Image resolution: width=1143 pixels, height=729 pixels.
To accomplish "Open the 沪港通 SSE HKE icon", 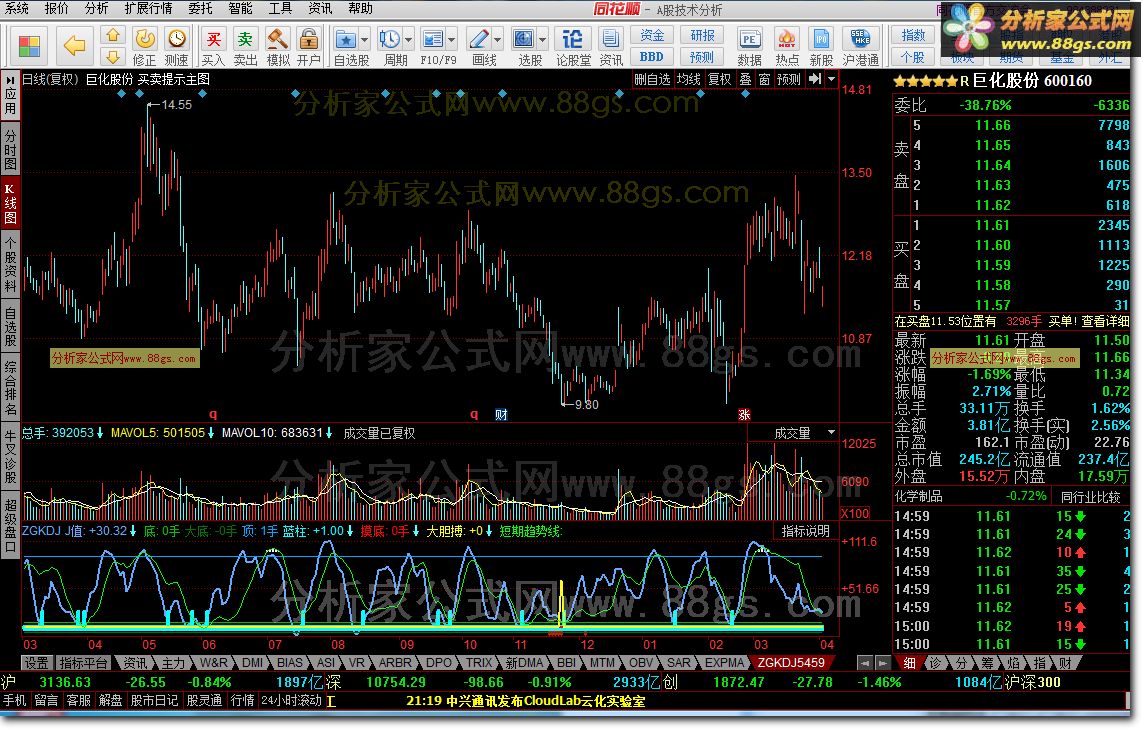I will coord(860,47).
